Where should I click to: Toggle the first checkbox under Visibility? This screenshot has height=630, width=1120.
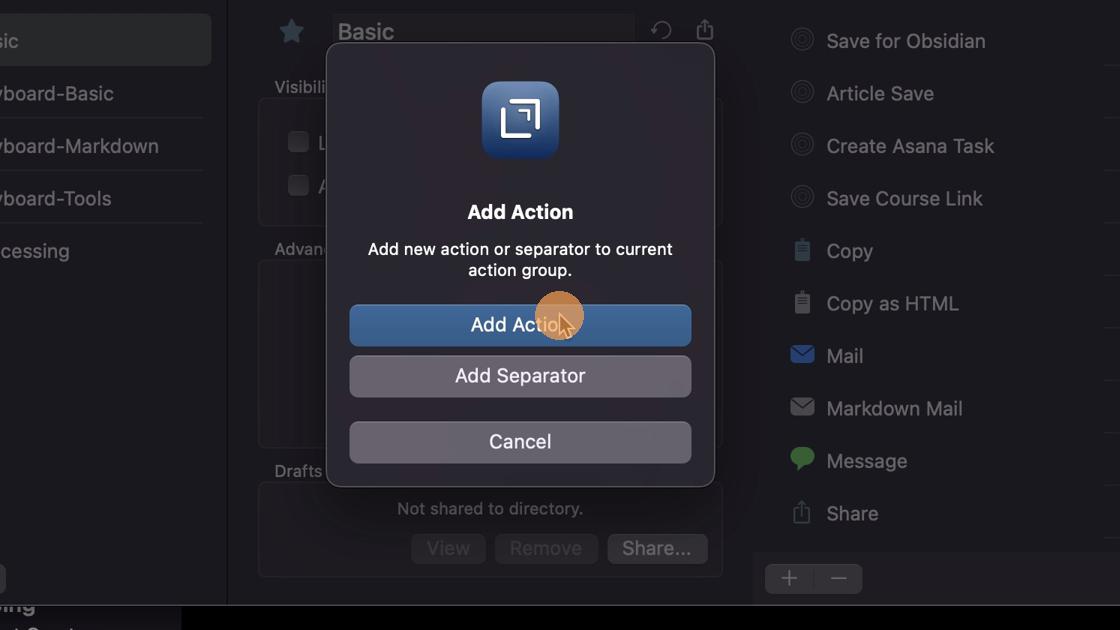tap(298, 141)
